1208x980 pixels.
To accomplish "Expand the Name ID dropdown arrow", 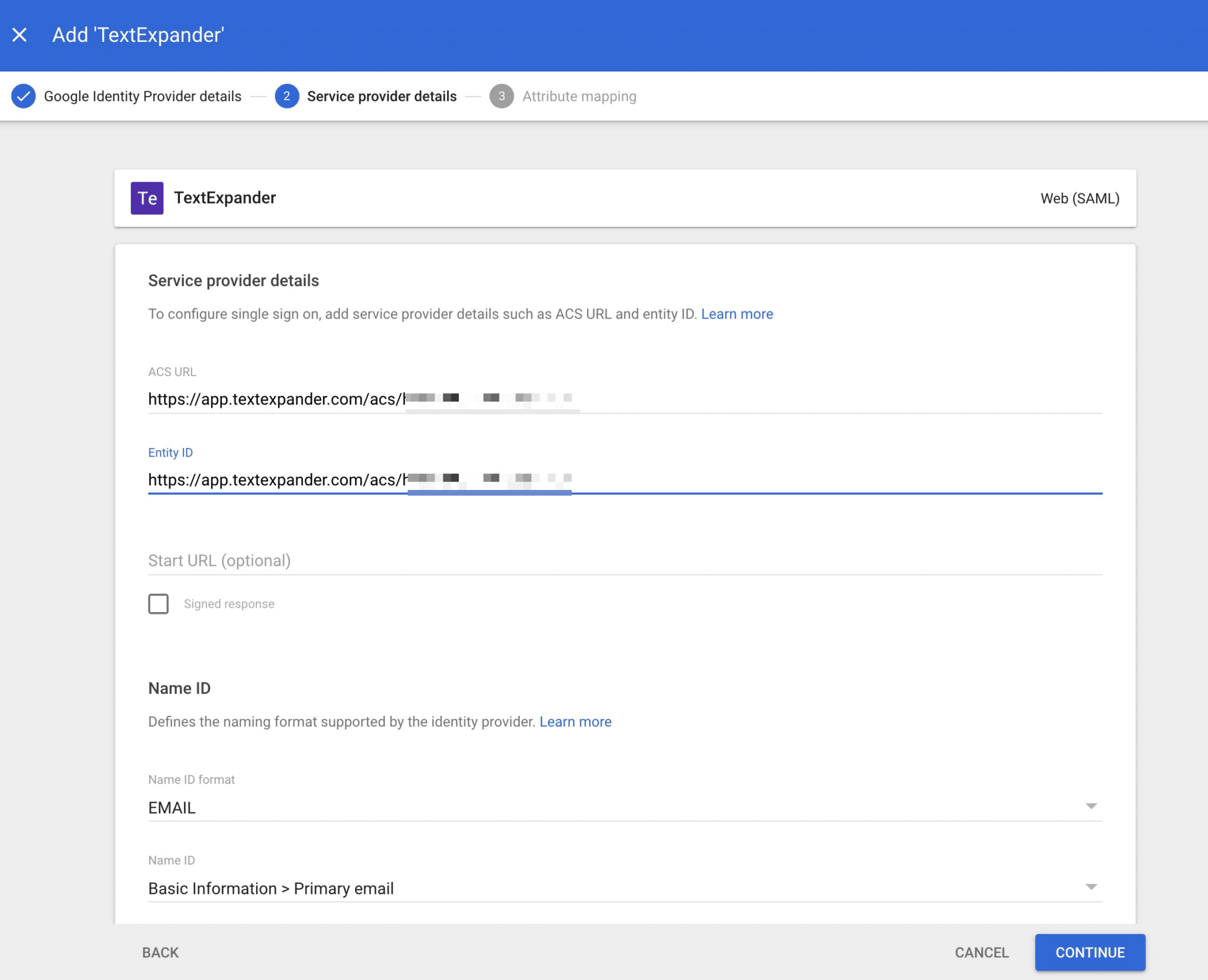I will [x=1091, y=887].
